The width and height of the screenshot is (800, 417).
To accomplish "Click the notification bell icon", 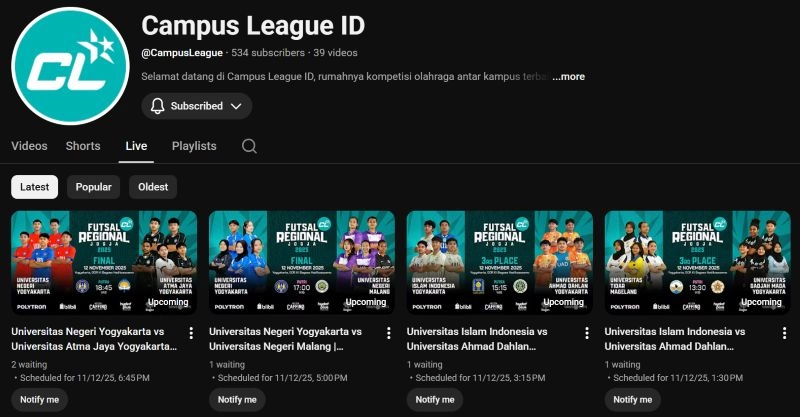I will [x=158, y=106].
